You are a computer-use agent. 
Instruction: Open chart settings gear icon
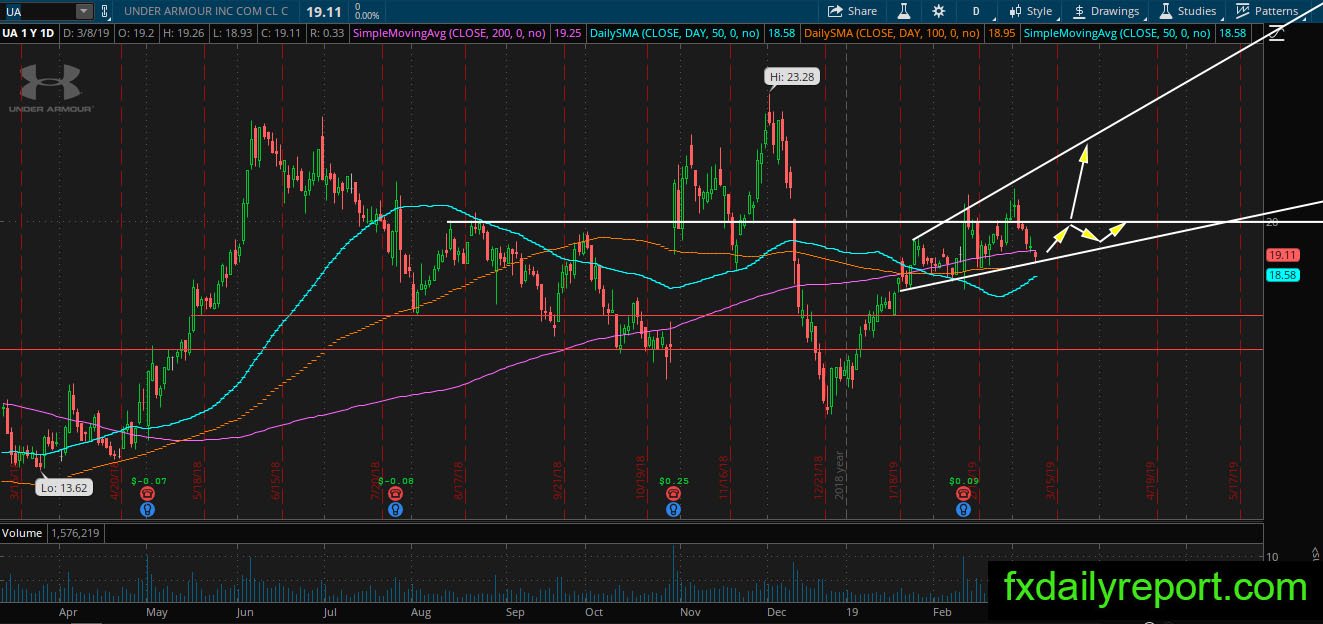(x=938, y=11)
